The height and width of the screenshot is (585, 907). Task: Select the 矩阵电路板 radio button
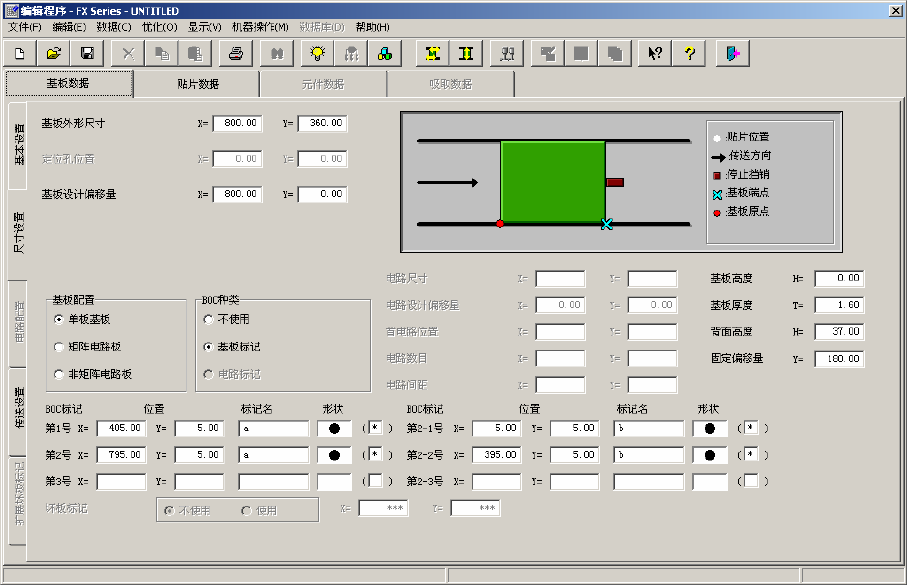click(x=59, y=347)
